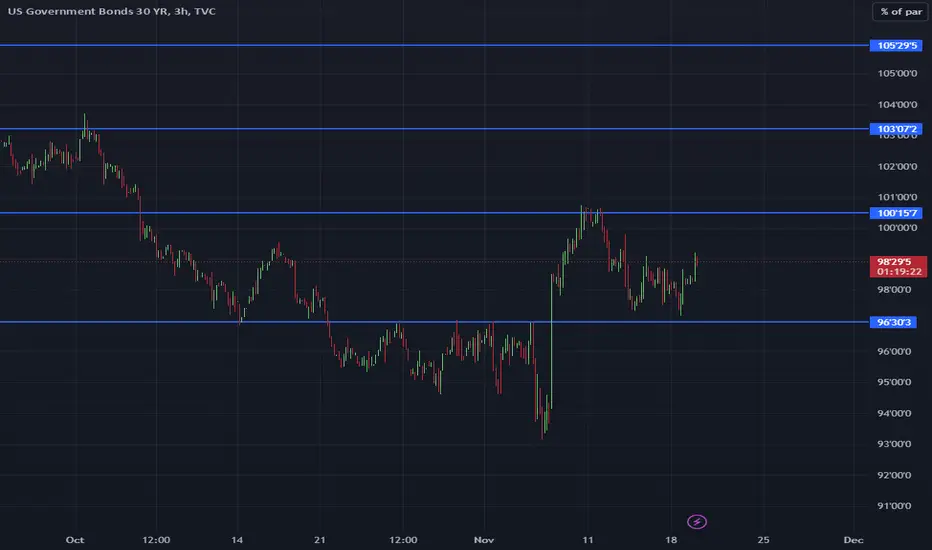
Task: Click the 92'00'0 price axis label
Action: pos(894,475)
